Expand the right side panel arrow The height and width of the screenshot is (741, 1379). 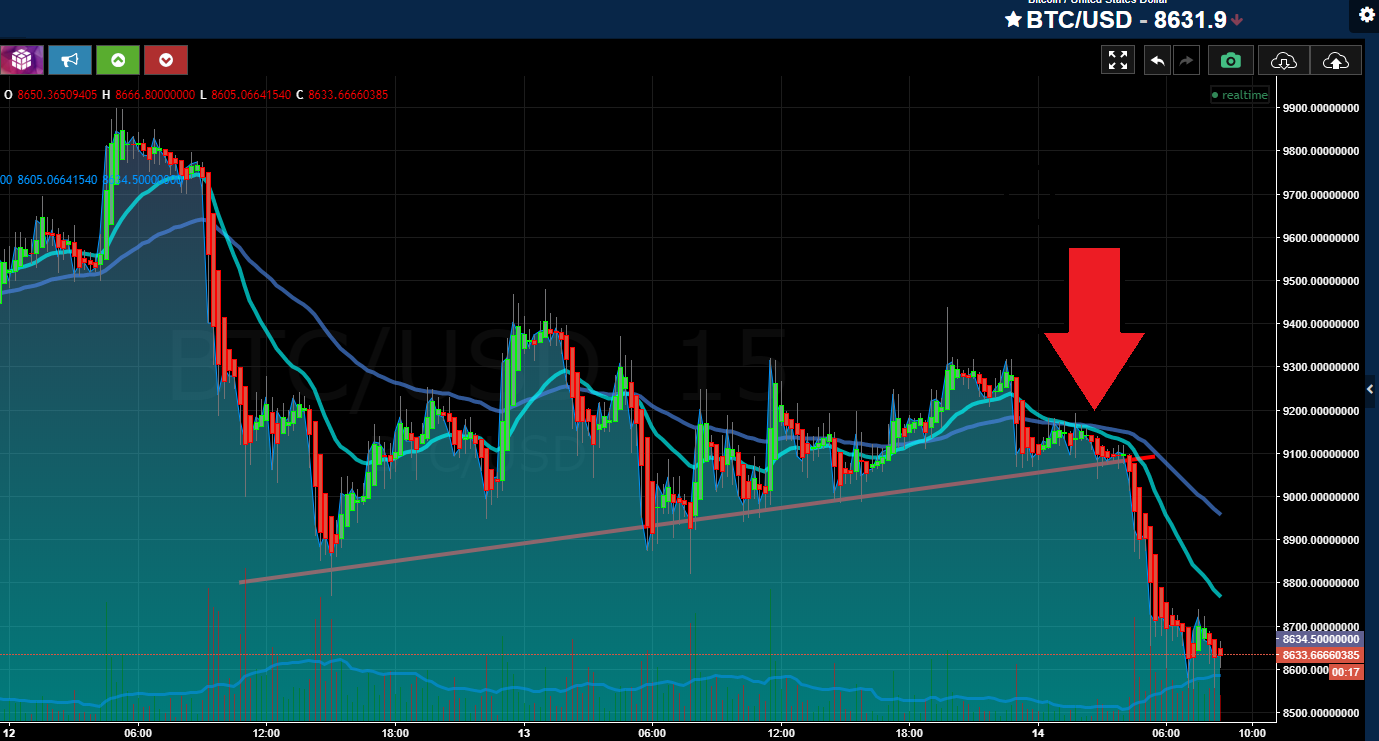[1371, 389]
